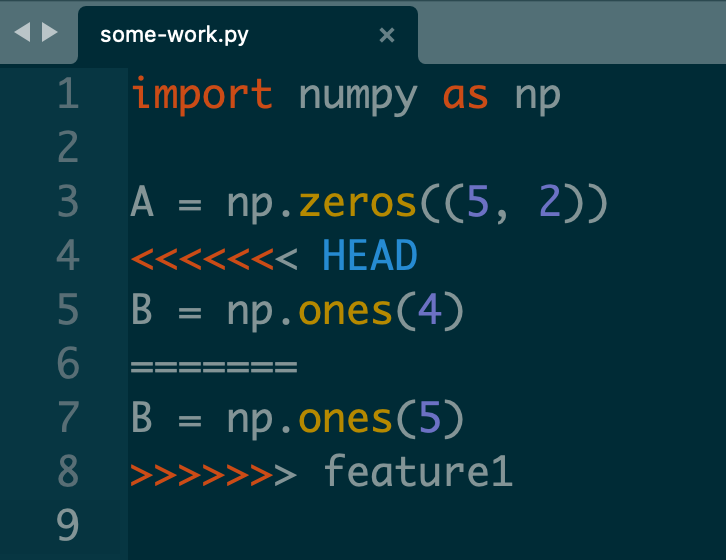726x560 pixels.
Task: Click the 'import' keyword
Action: (x=202, y=95)
